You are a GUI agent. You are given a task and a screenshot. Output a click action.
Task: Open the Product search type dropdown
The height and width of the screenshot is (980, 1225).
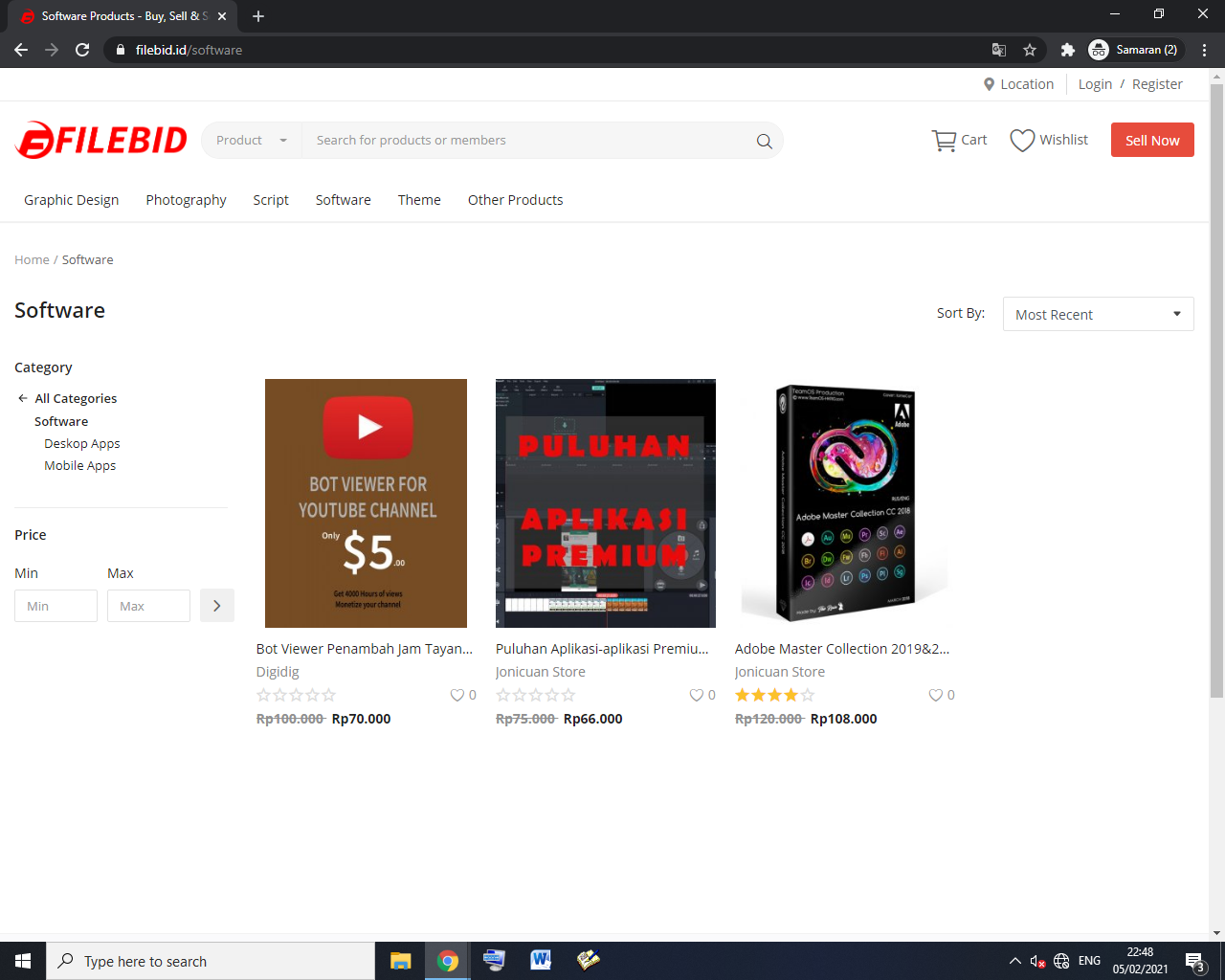coord(252,140)
